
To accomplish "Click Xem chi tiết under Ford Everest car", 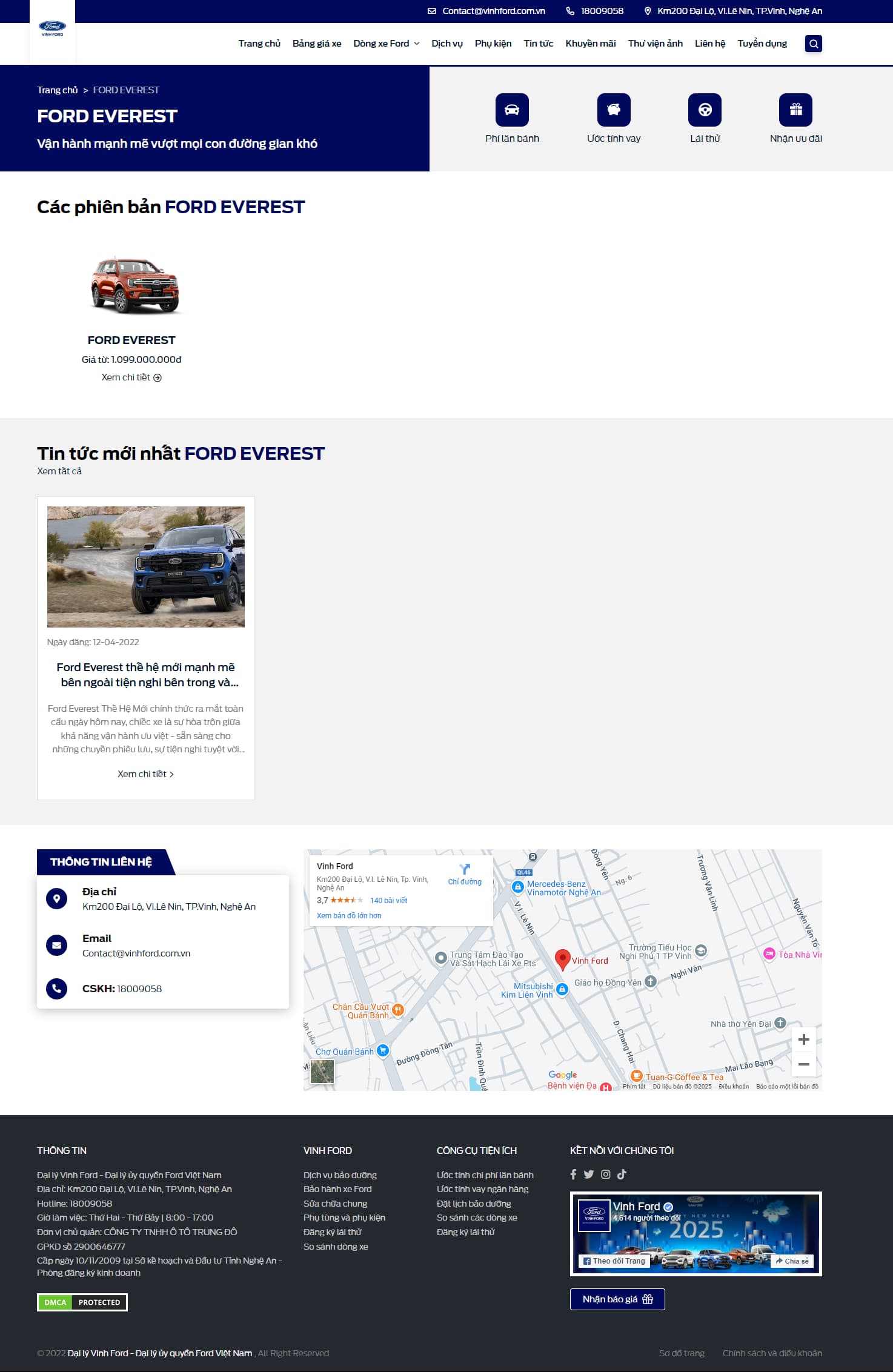I will [131, 377].
